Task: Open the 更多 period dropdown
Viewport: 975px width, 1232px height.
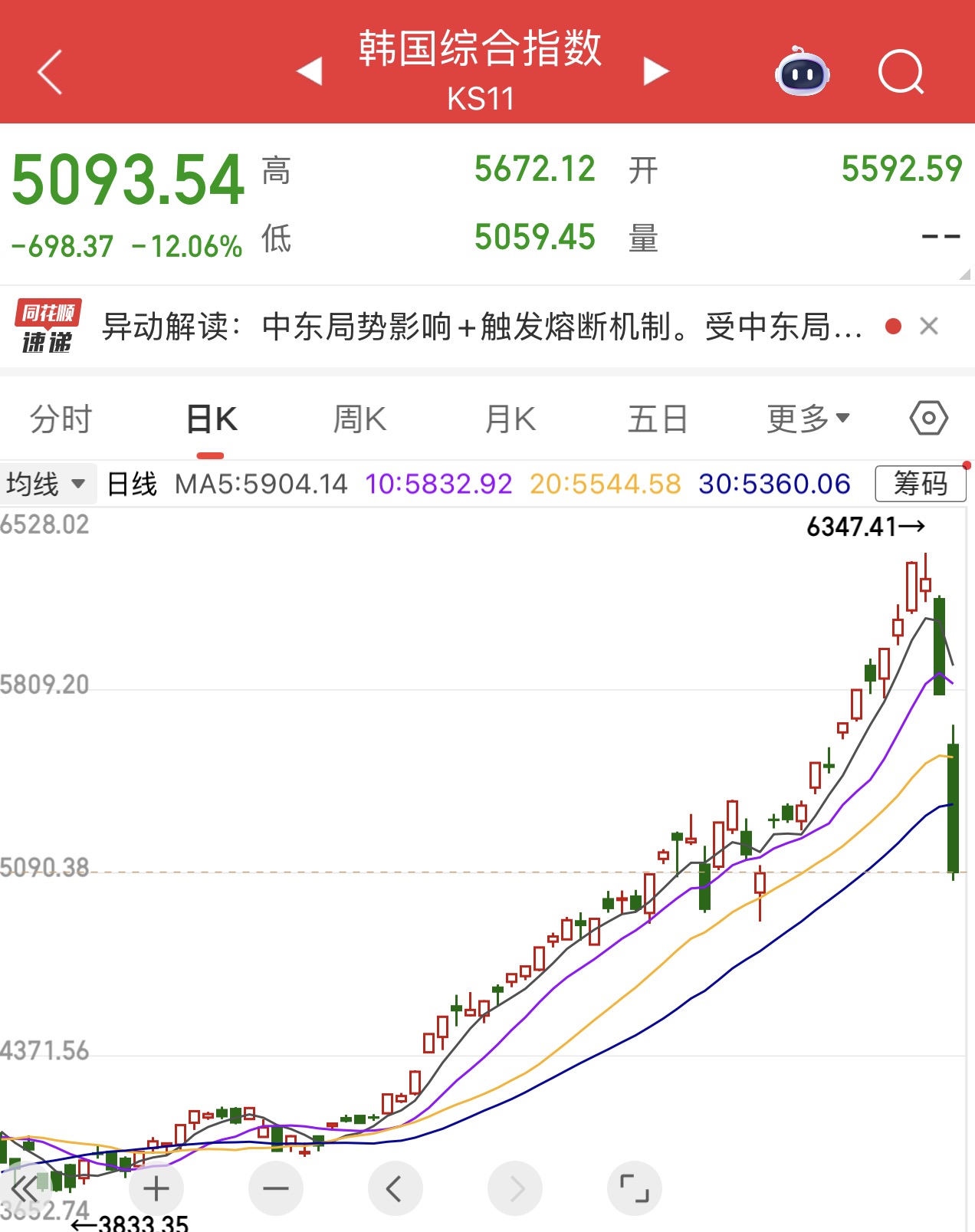Action: [808, 419]
